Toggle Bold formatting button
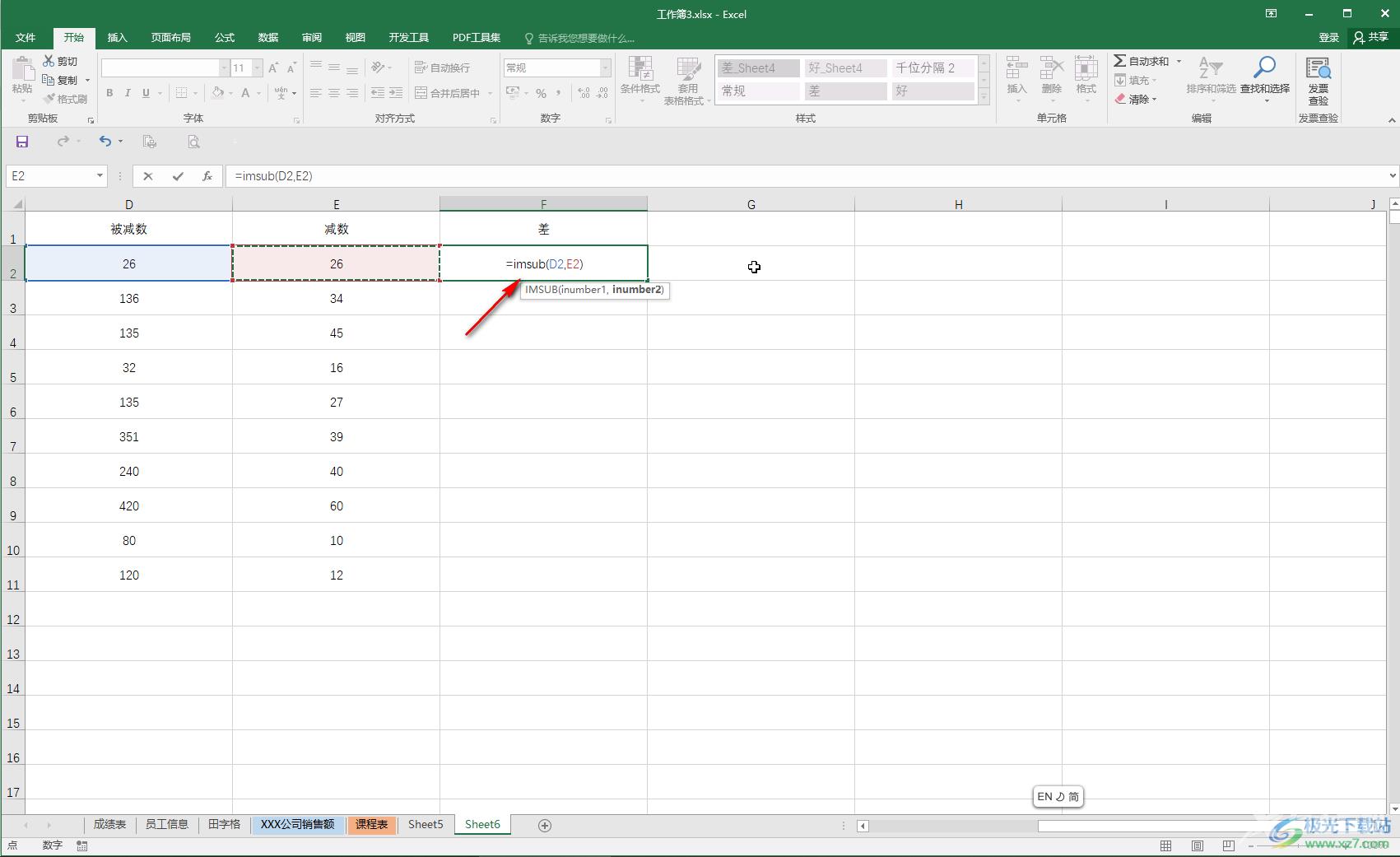 pos(109,93)
